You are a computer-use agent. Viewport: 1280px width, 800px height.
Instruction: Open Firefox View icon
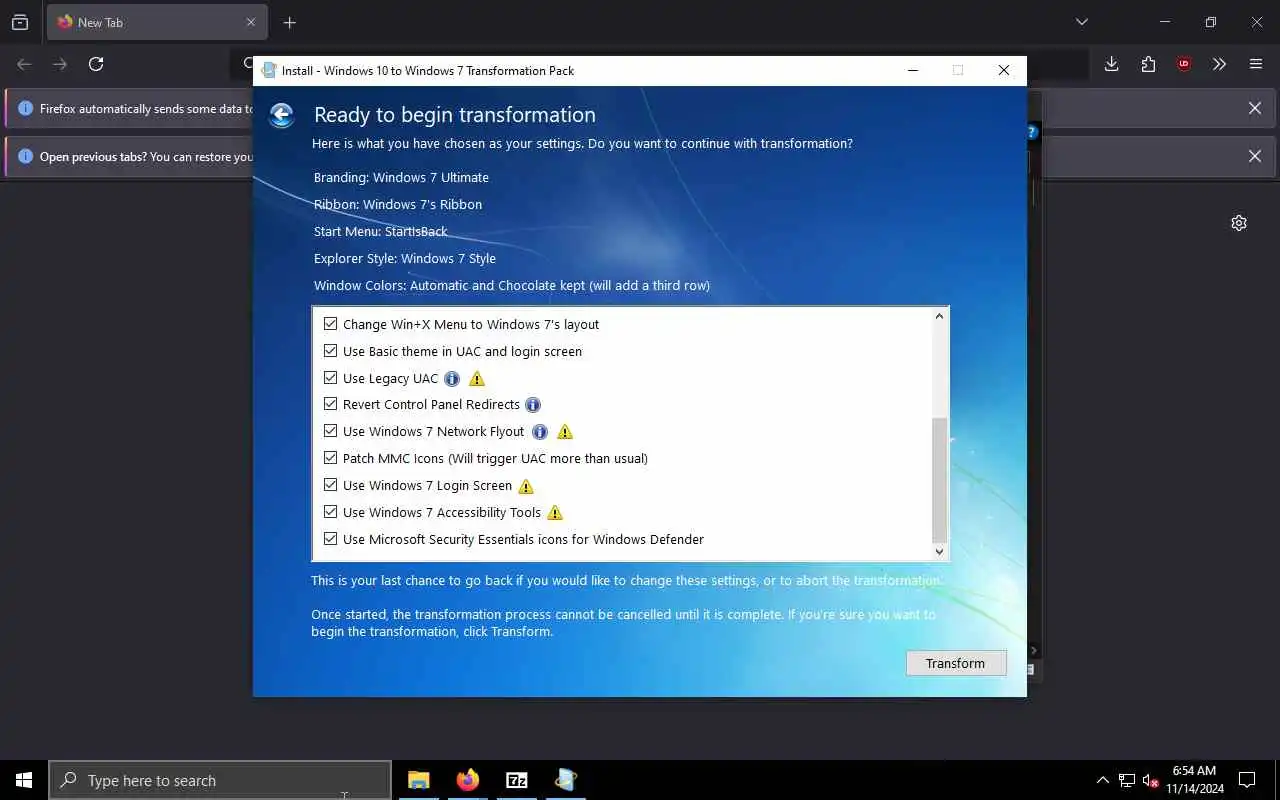click(20, 22)
